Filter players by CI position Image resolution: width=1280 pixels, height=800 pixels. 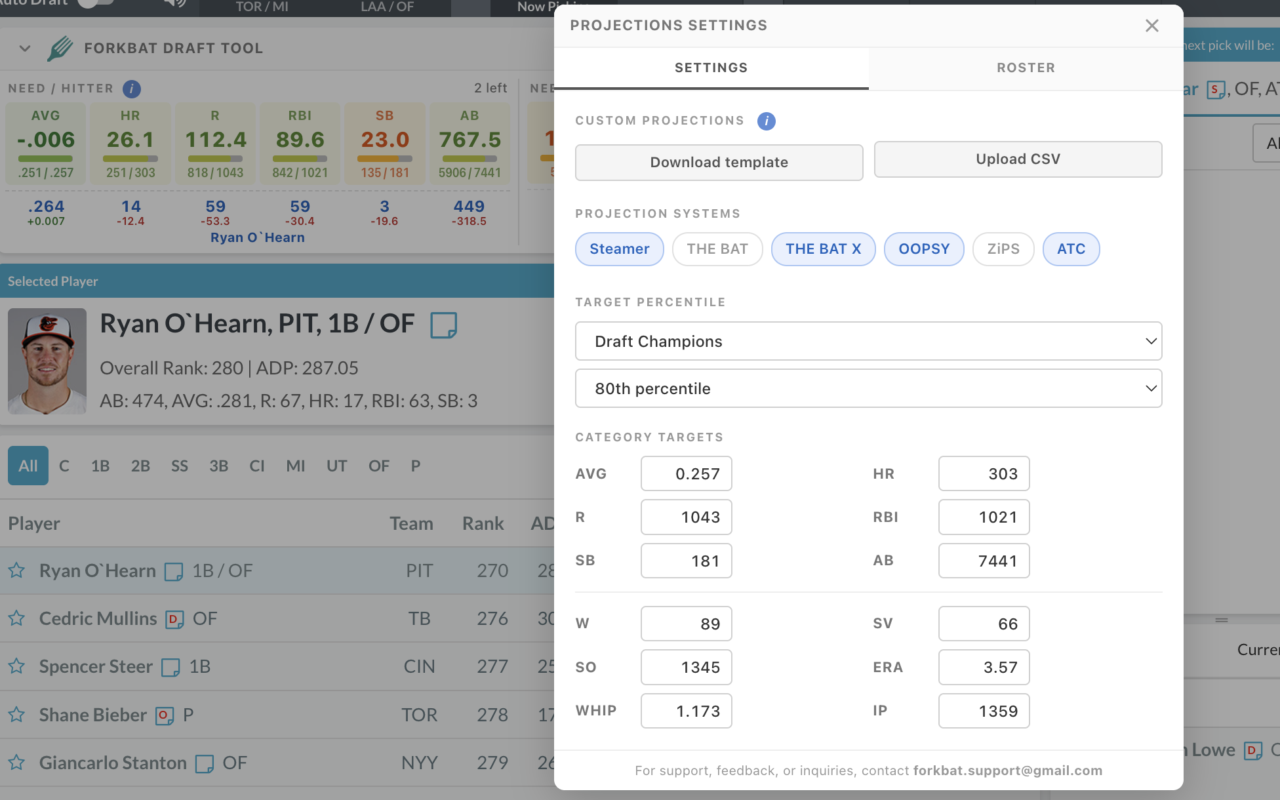tap(257, 466)
